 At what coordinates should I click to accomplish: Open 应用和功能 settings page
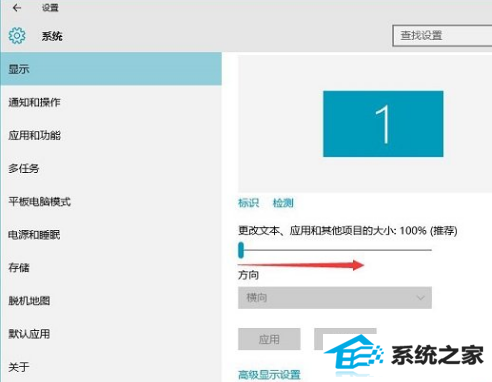point(111,135)
